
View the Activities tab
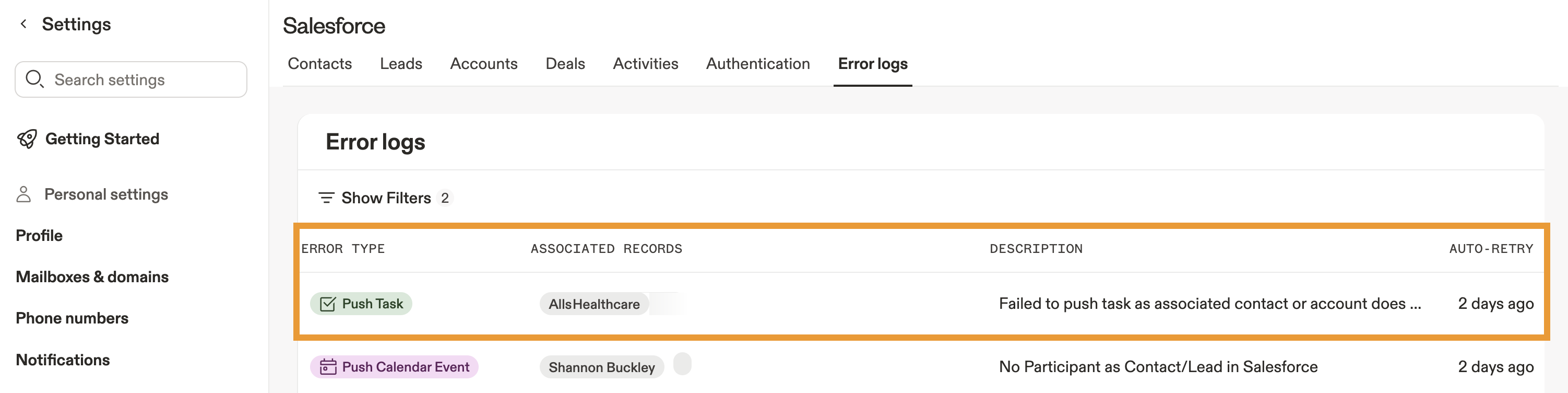click(x=645, y=64)
